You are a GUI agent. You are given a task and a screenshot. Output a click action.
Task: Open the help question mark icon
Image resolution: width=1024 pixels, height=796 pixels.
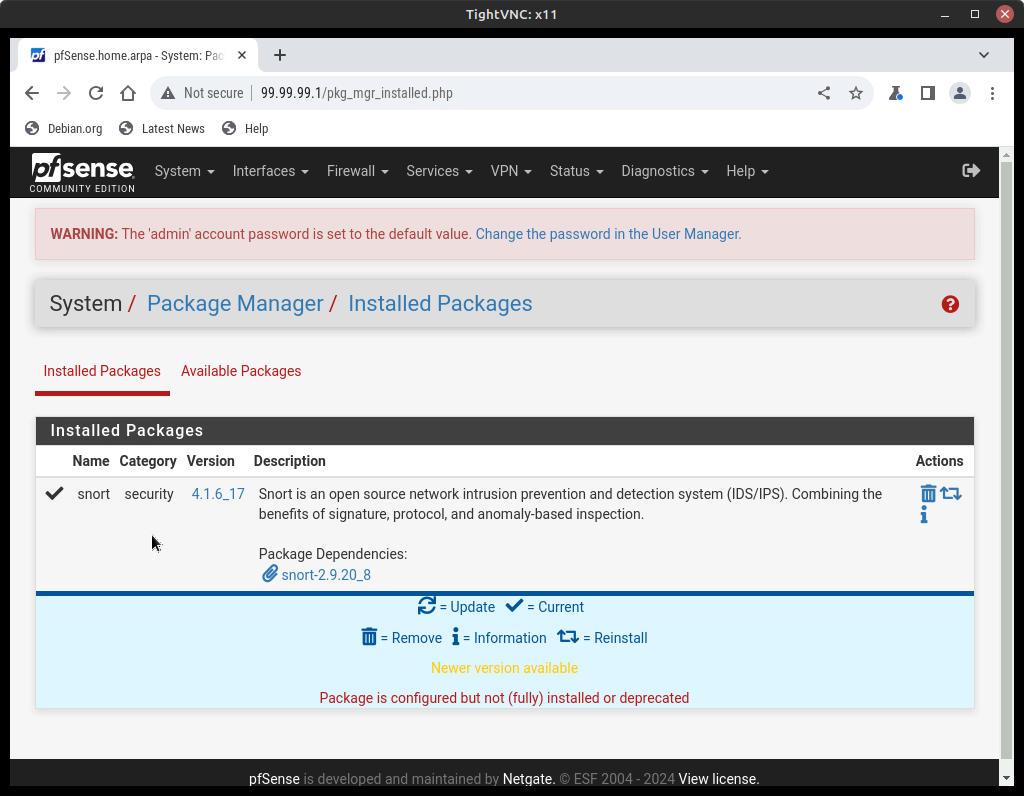950,304
